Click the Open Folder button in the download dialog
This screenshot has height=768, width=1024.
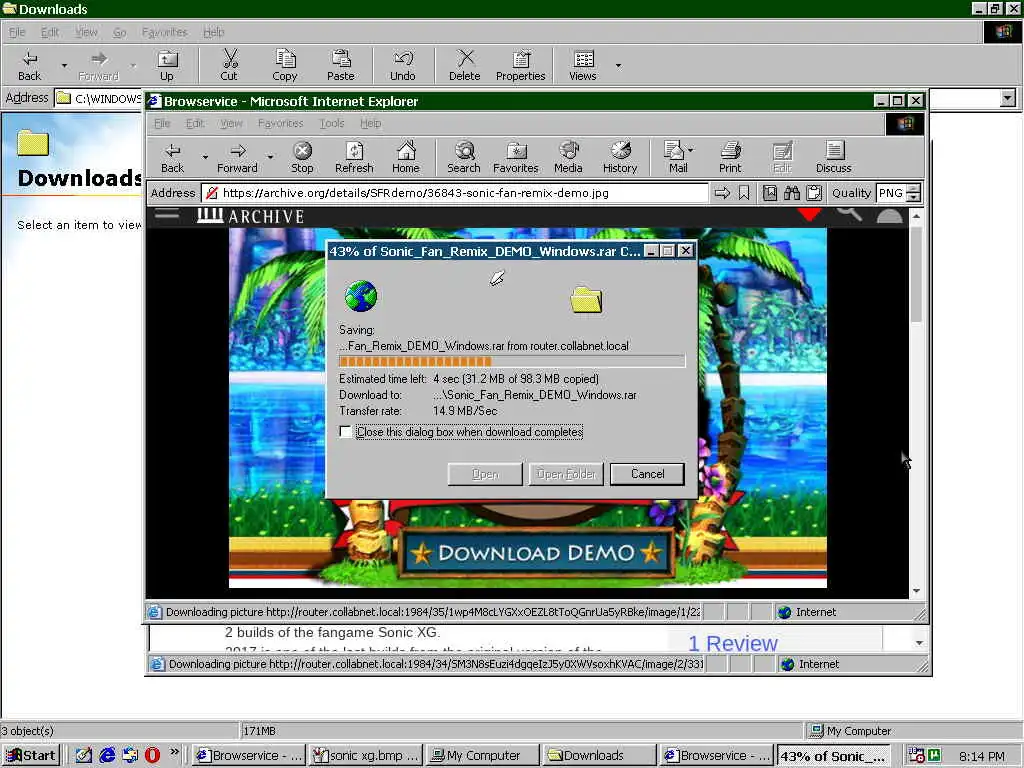pos(566,474)
